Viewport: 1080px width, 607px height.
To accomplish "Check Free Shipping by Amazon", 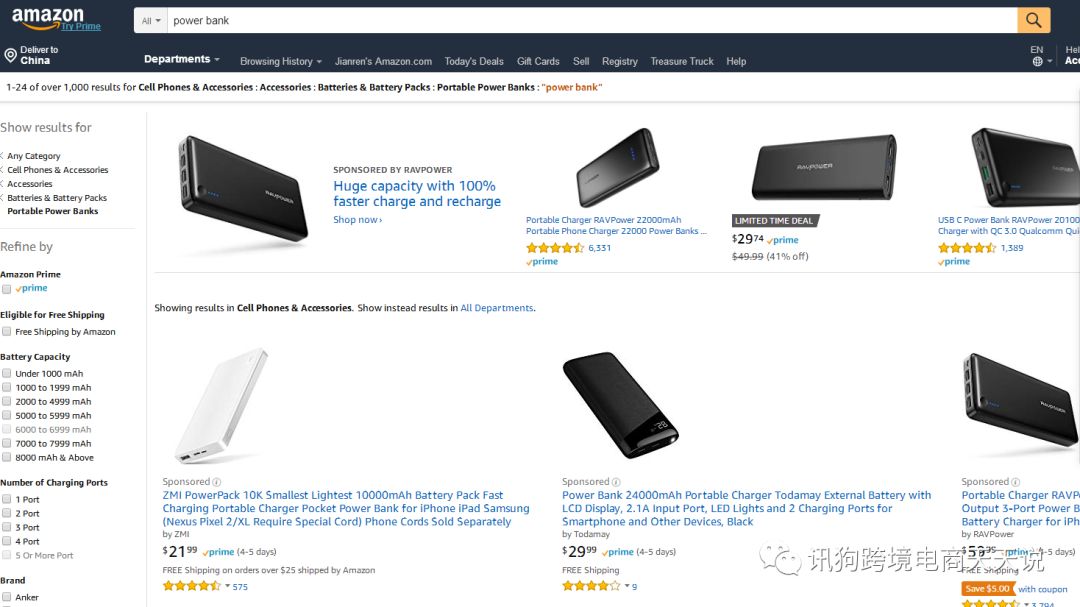I will [7, 332].
